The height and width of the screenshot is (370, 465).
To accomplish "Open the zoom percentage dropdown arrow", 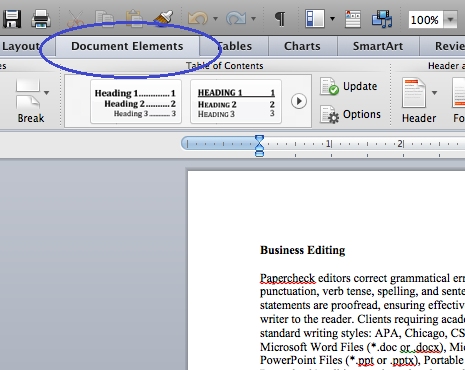I will [x=450, y=20].
